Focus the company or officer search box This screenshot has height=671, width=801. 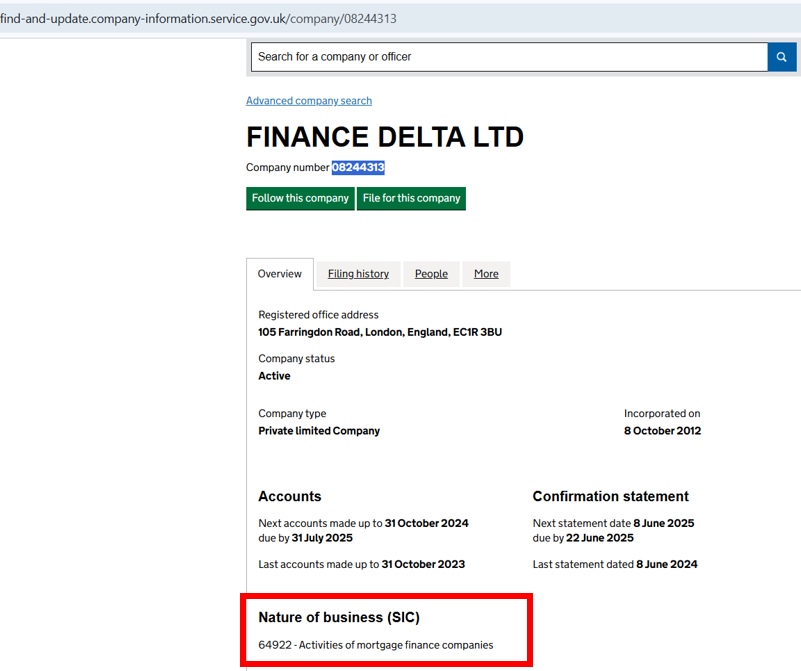coord(508,57)
